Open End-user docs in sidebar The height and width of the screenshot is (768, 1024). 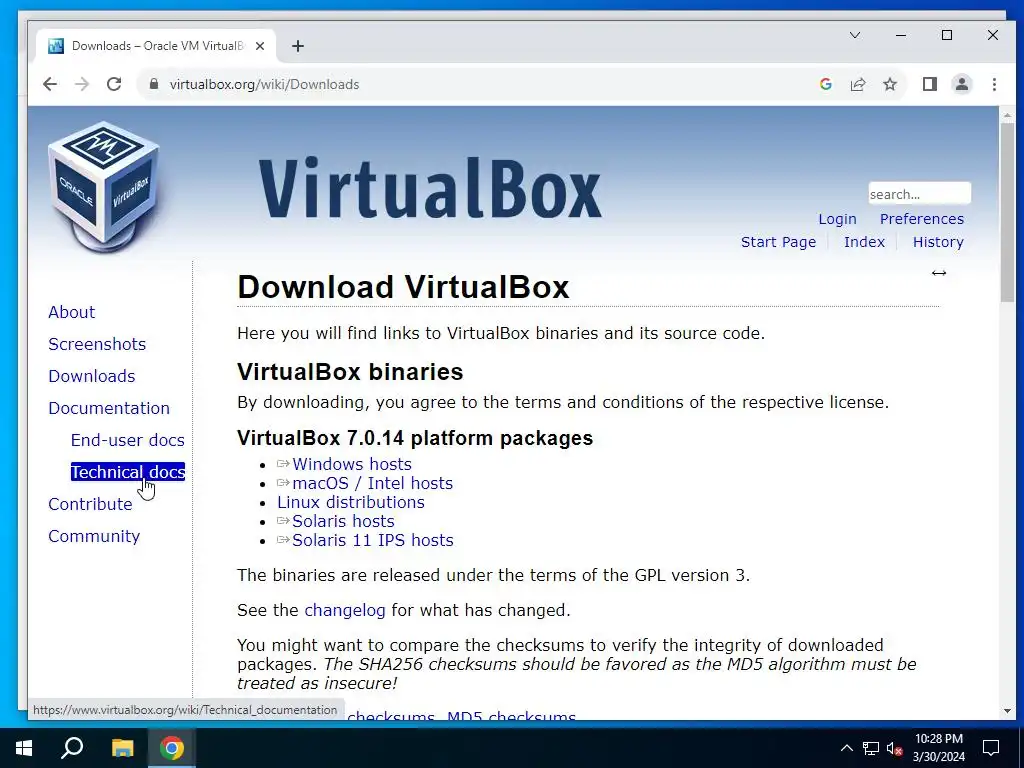[127, 440]
